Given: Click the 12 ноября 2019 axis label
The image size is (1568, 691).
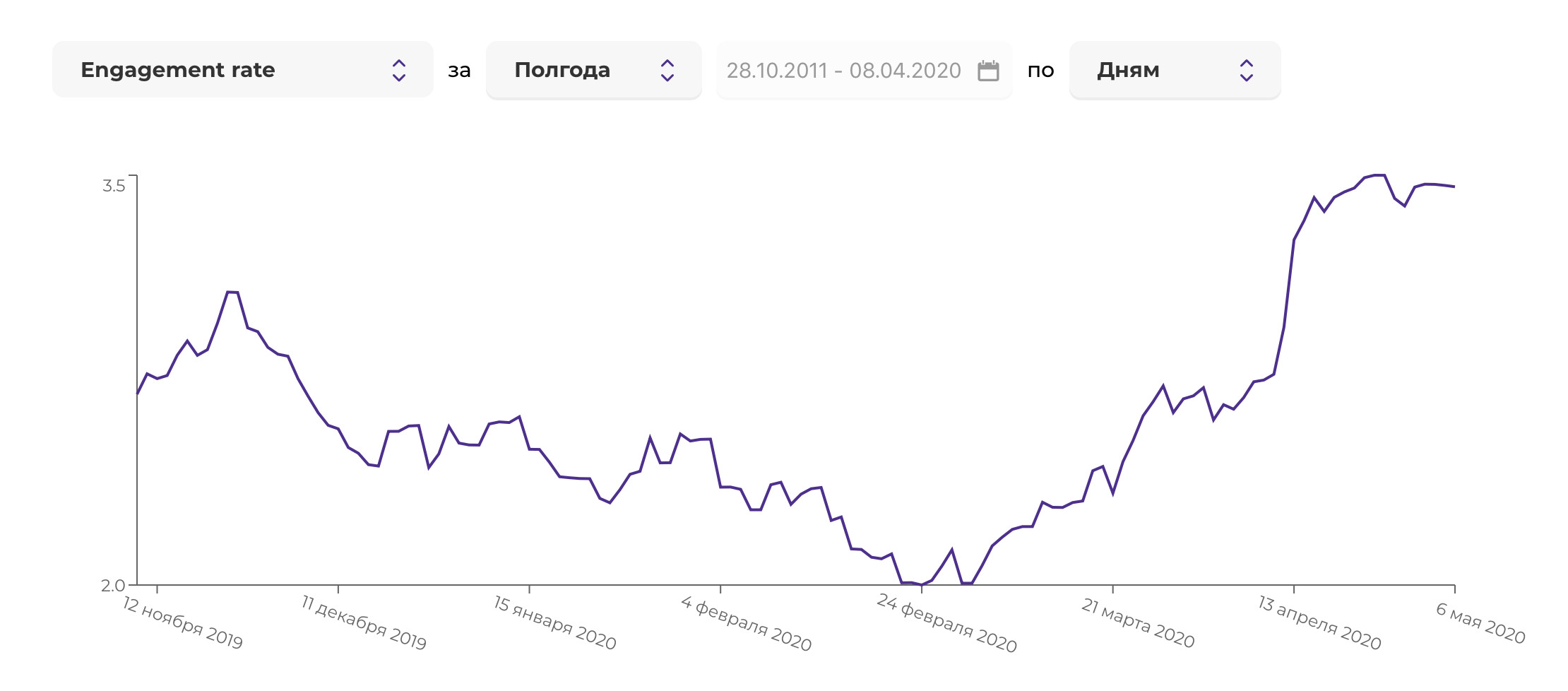Looking at the screenshot, I should 183,622.
